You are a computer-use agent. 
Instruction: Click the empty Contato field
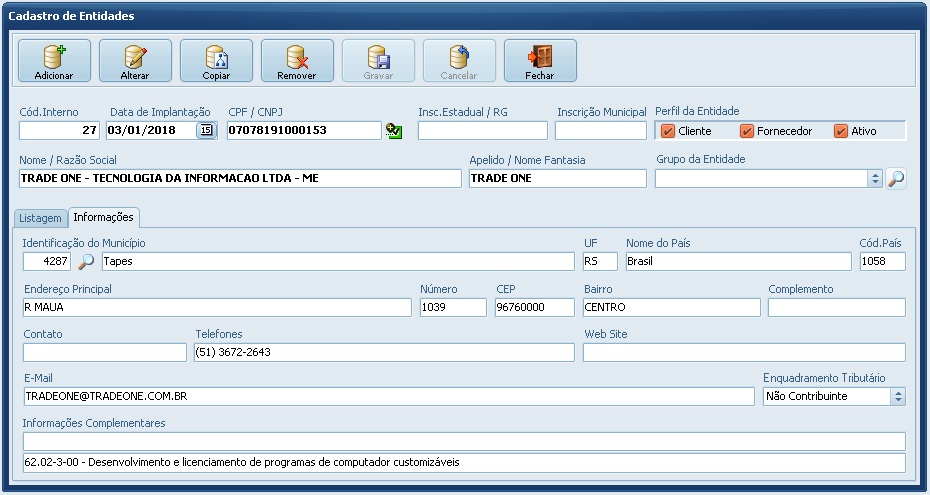pyautogui.click(x=105, y=353)
